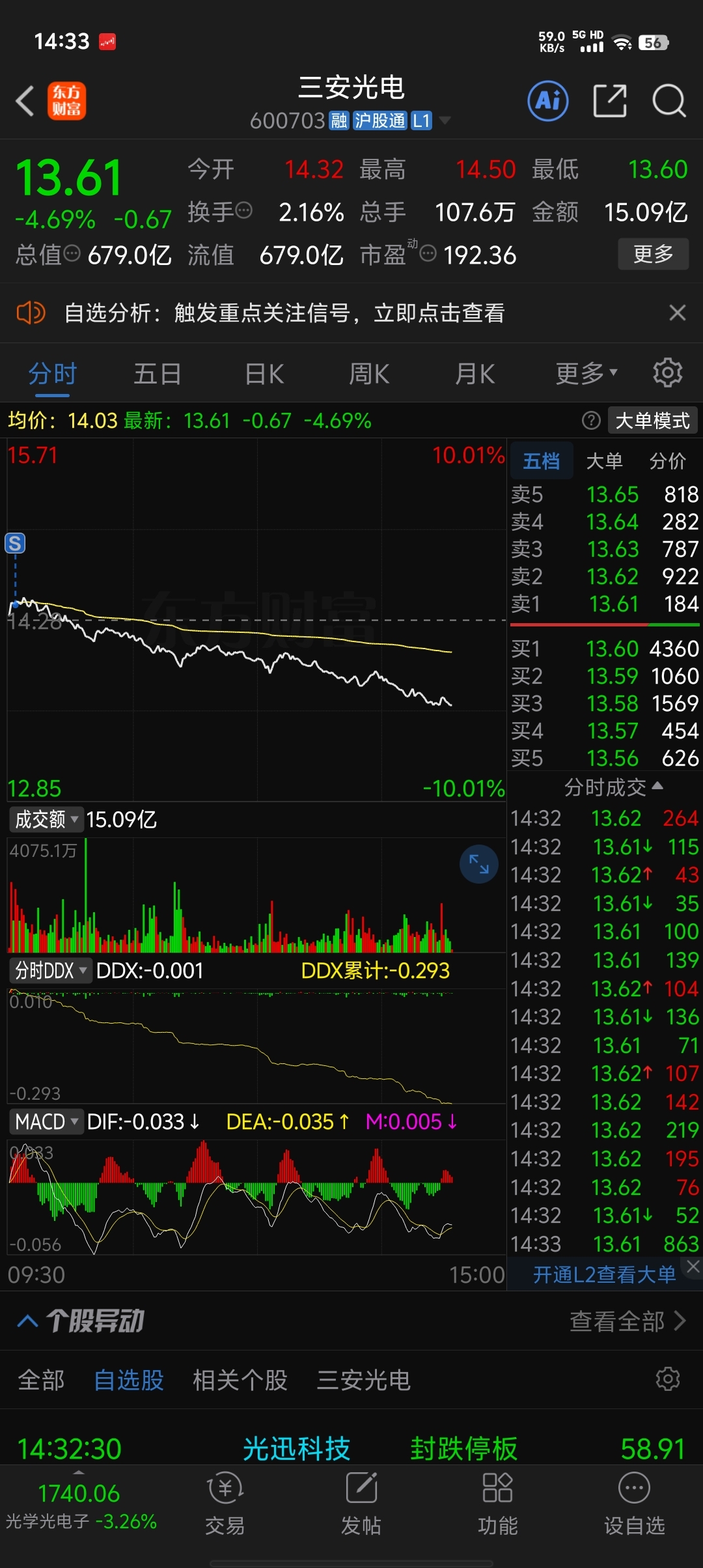Select the 相关个股 filter tab
The image size is (703, 1568).
tap(240, 1380)
